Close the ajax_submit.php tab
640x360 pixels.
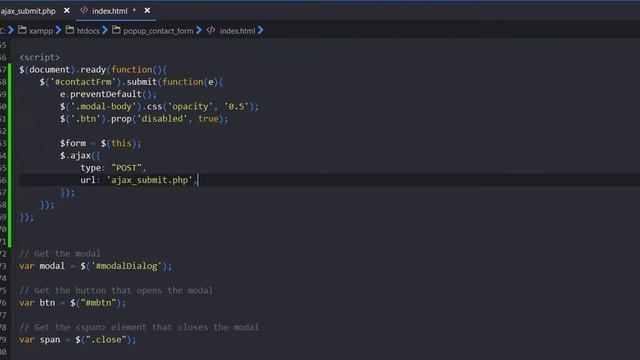coord(67,11)
